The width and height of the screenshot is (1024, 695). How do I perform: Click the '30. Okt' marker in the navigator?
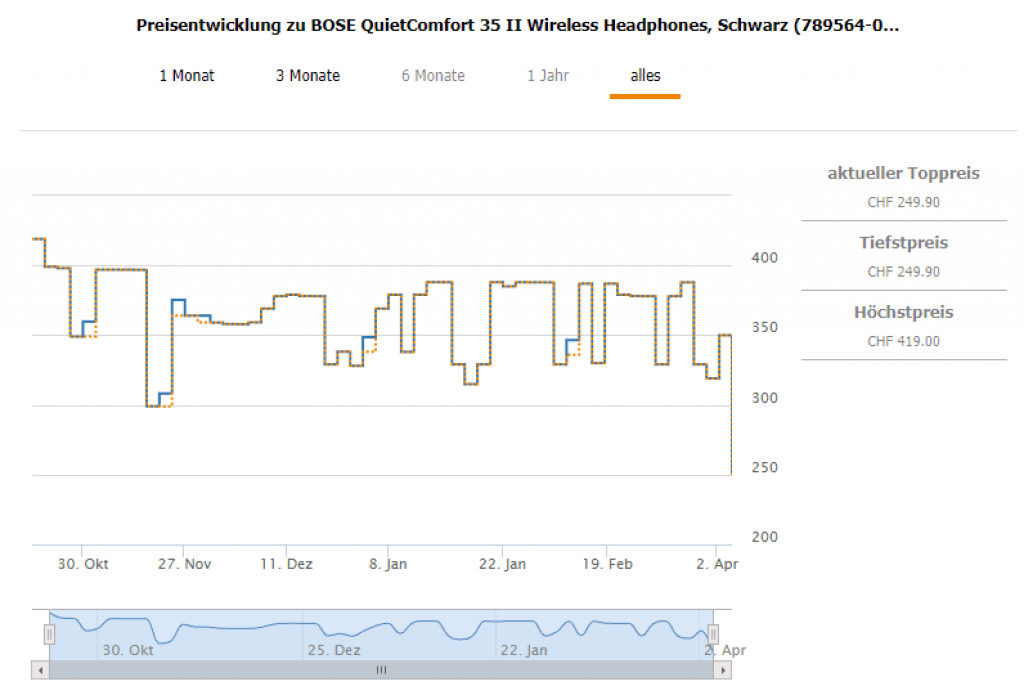click(128, 650)
